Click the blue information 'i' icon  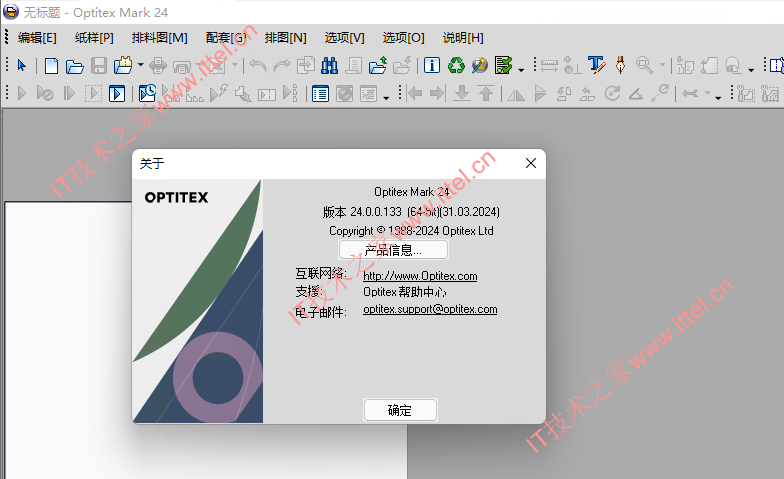pyautogui.click(x=432, y=66)
